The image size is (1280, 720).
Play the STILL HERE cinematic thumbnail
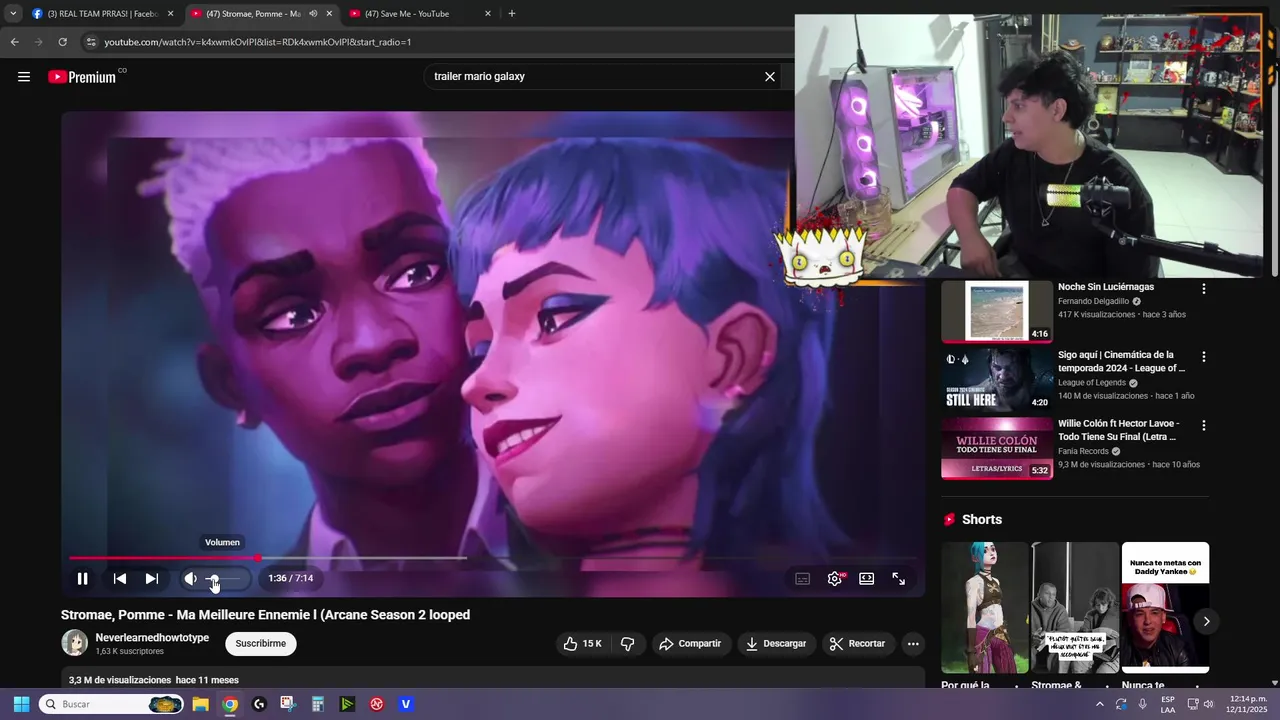click(x=997, y=379)
